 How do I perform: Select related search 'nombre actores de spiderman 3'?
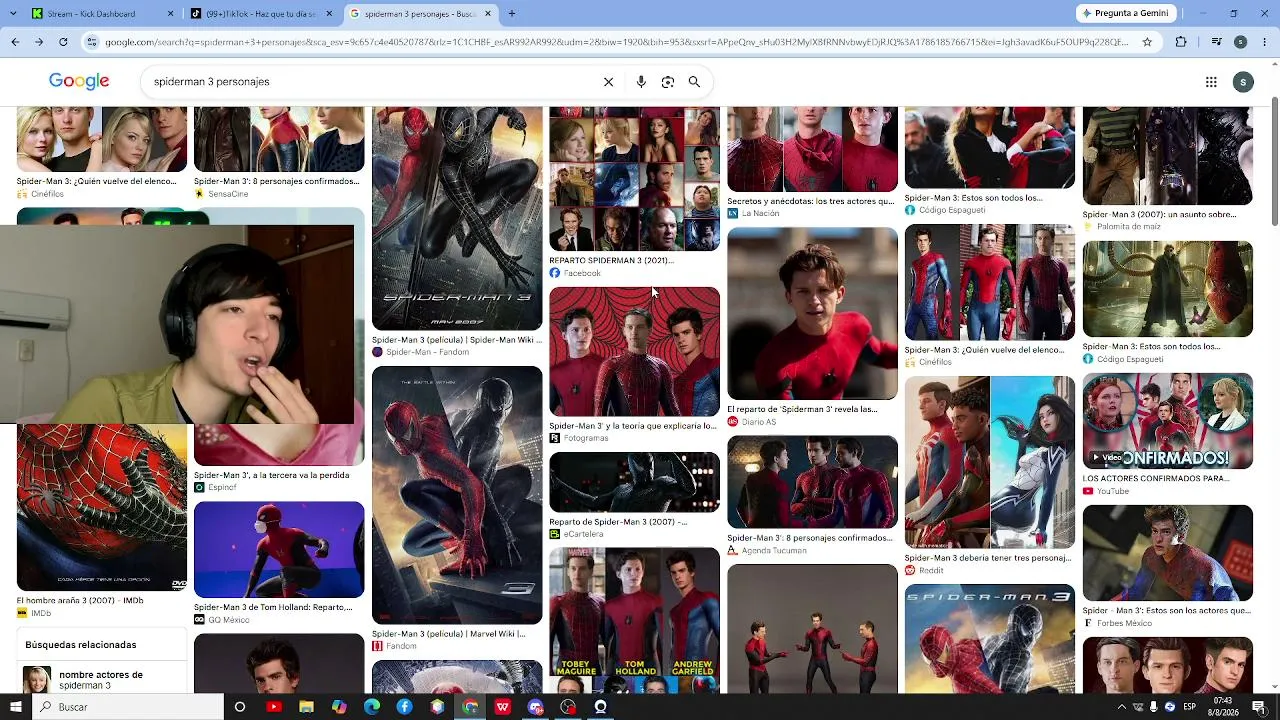click(x=100, y=680)
